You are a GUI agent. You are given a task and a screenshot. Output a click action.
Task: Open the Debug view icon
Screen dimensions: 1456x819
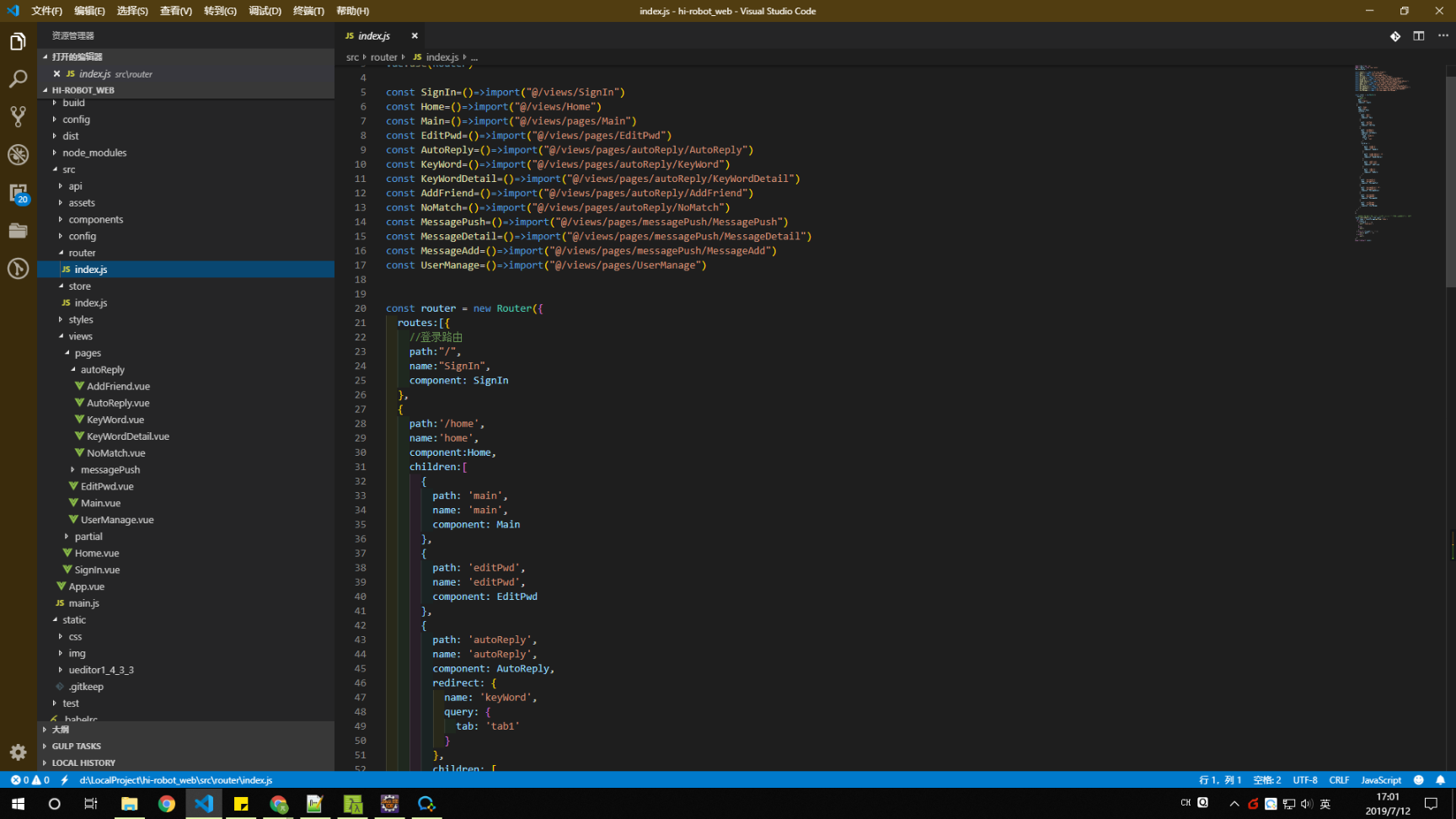point(18,154)
